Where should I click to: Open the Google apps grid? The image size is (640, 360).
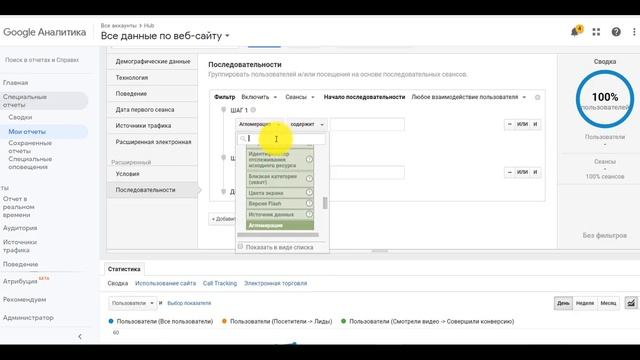tap(596, 32)
